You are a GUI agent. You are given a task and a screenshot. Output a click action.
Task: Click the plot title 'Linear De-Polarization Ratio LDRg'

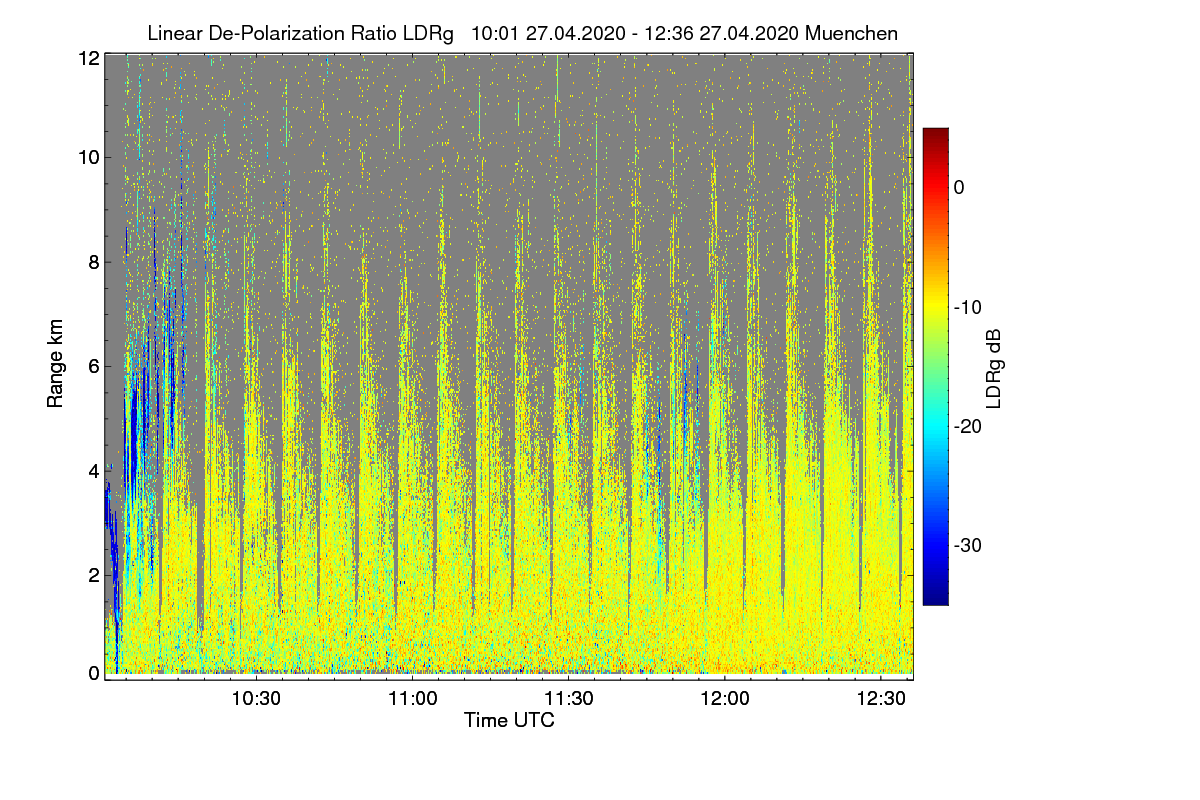[300, 33]
